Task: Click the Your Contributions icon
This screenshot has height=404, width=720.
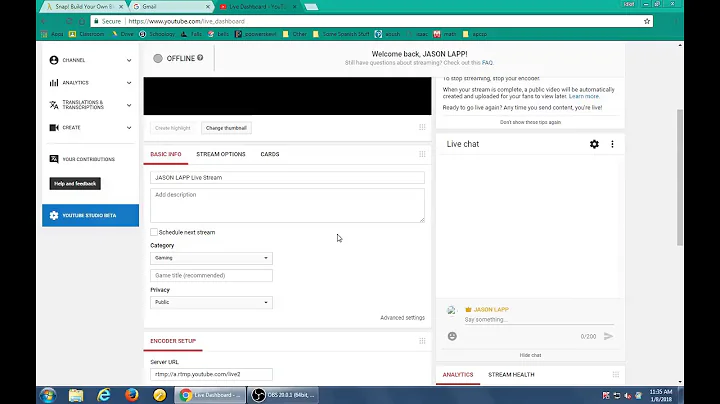Action: point(54,159)
